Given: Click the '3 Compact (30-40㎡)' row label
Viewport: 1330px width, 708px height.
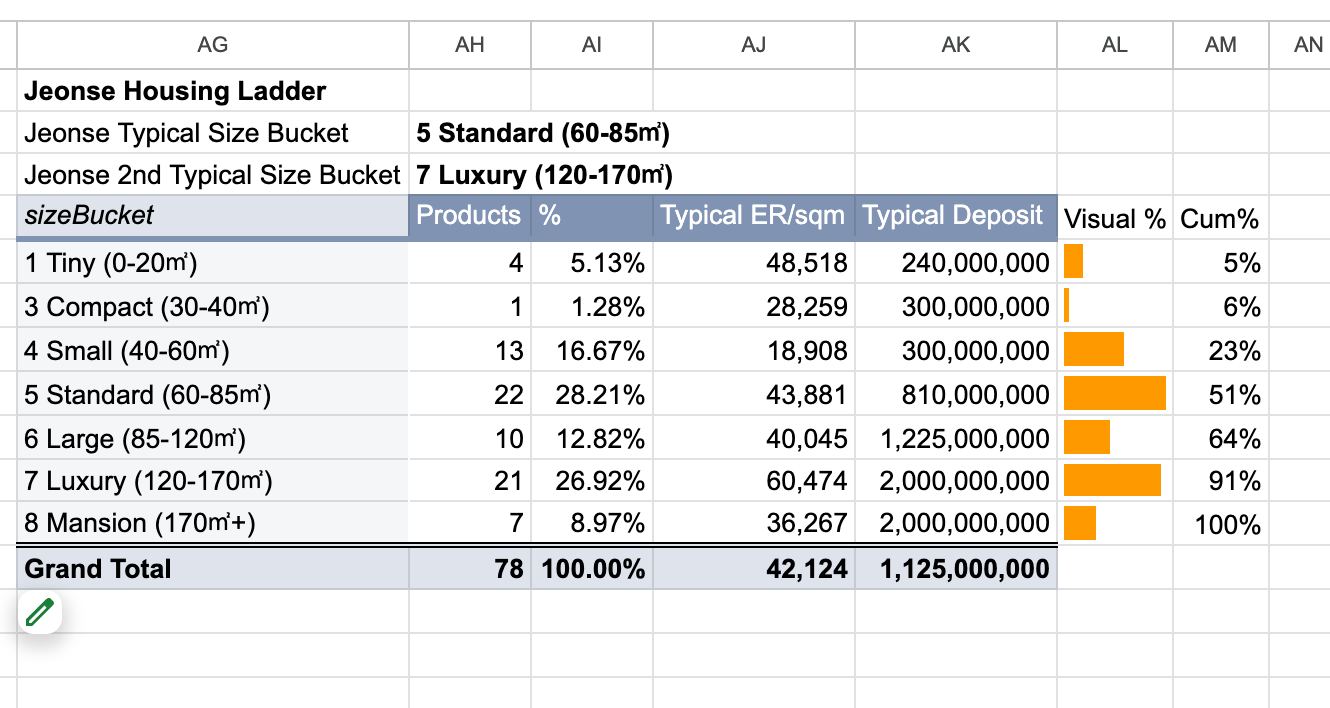Looking at the screenshot, I should [213, 307].
